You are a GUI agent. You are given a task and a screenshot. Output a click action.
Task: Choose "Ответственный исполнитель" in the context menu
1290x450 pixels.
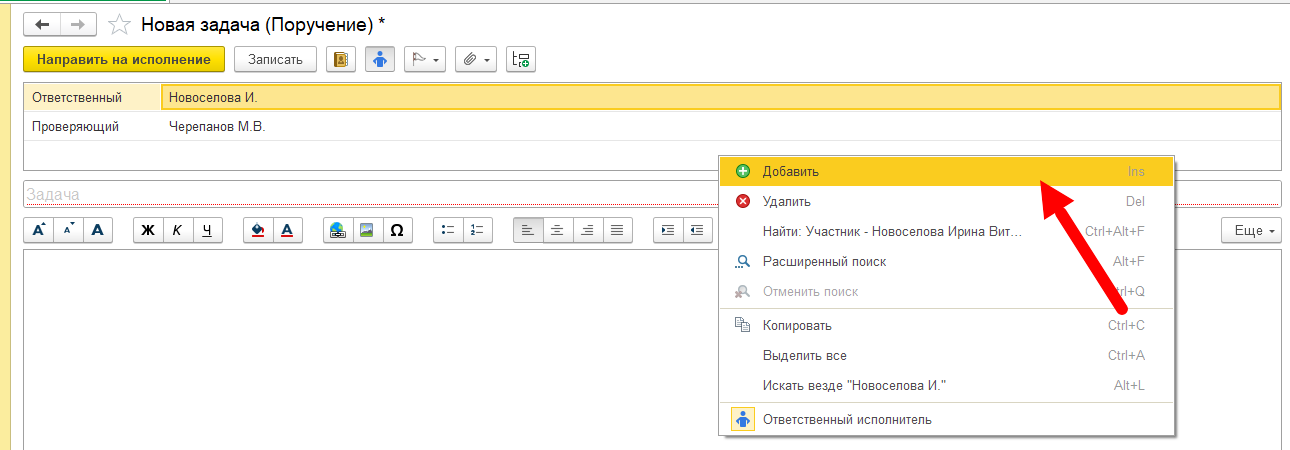click(948, 420)
